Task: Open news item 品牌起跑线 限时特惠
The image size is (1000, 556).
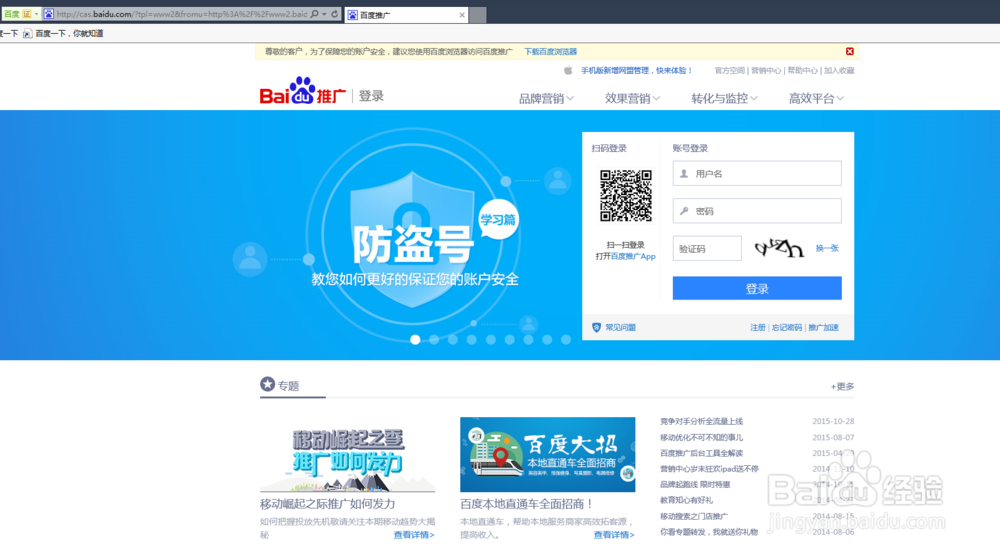Action: (695, 485)
